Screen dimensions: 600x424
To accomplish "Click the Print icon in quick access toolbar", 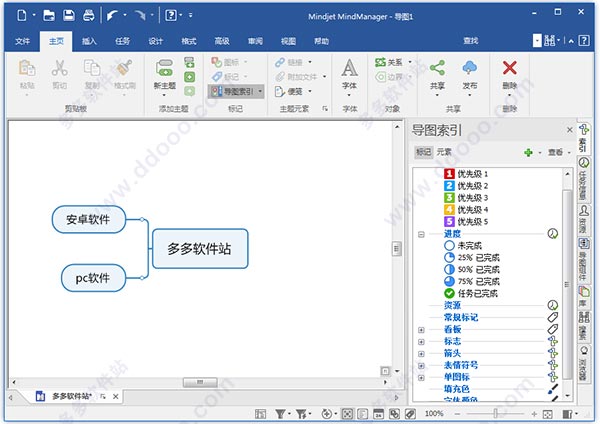I will (x=89, y=15).
